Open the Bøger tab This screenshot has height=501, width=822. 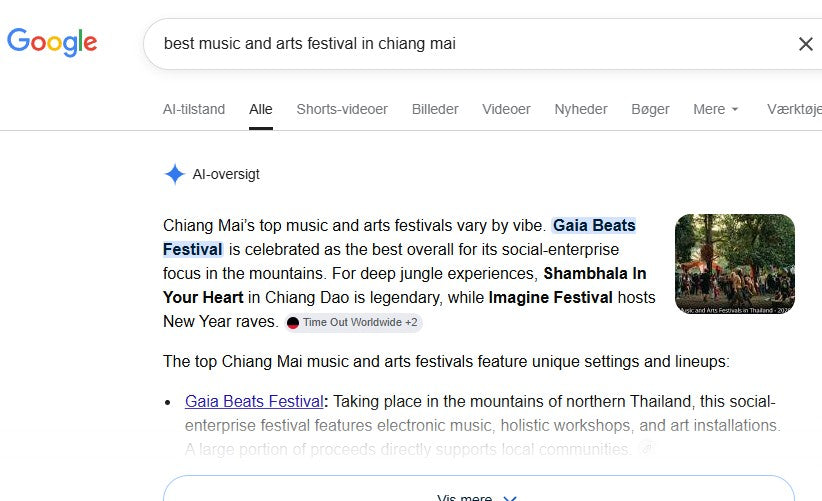(x=650, y=109)
